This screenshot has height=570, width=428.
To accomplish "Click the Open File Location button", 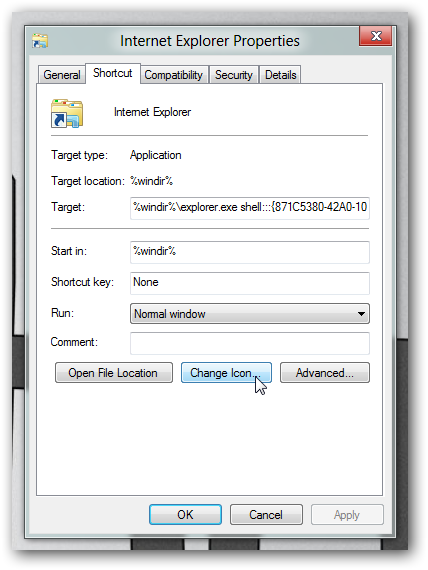I will 114,373.
